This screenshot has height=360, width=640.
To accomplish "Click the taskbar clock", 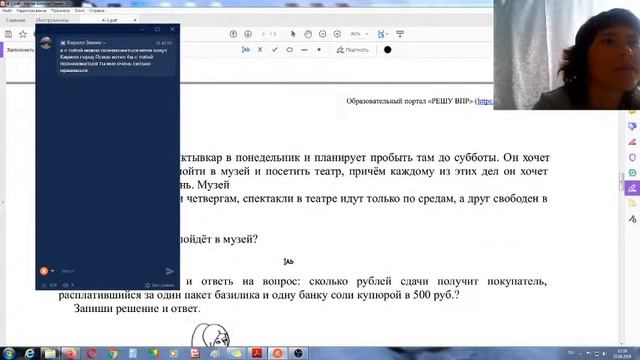I will tap(622, 353).
